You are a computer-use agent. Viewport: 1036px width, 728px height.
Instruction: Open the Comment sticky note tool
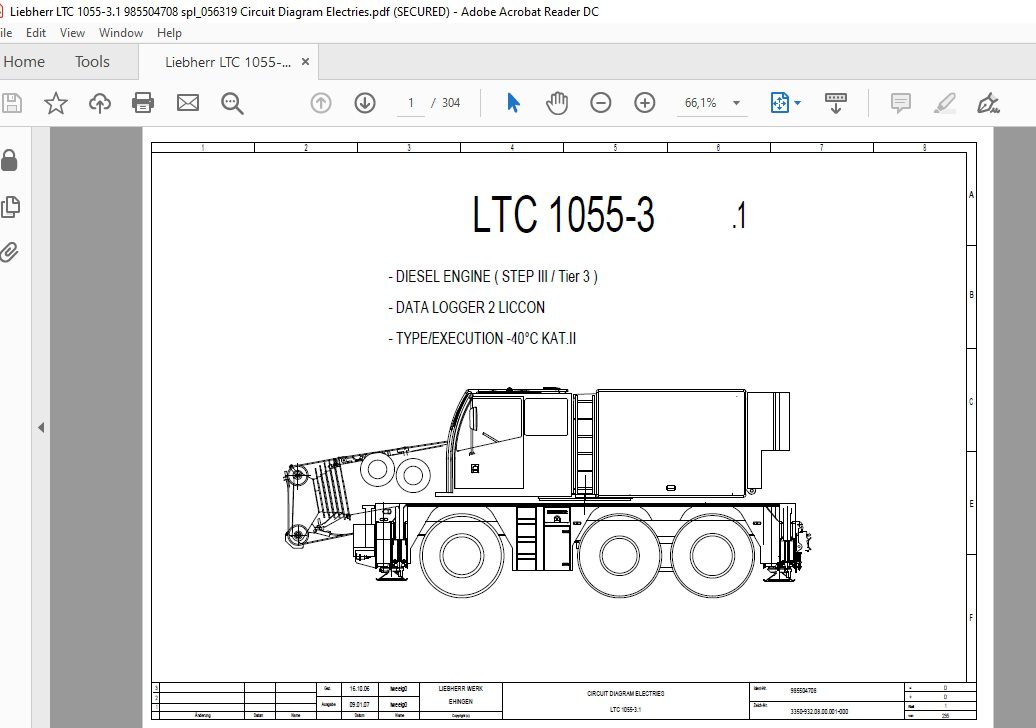tap(899, 102)
